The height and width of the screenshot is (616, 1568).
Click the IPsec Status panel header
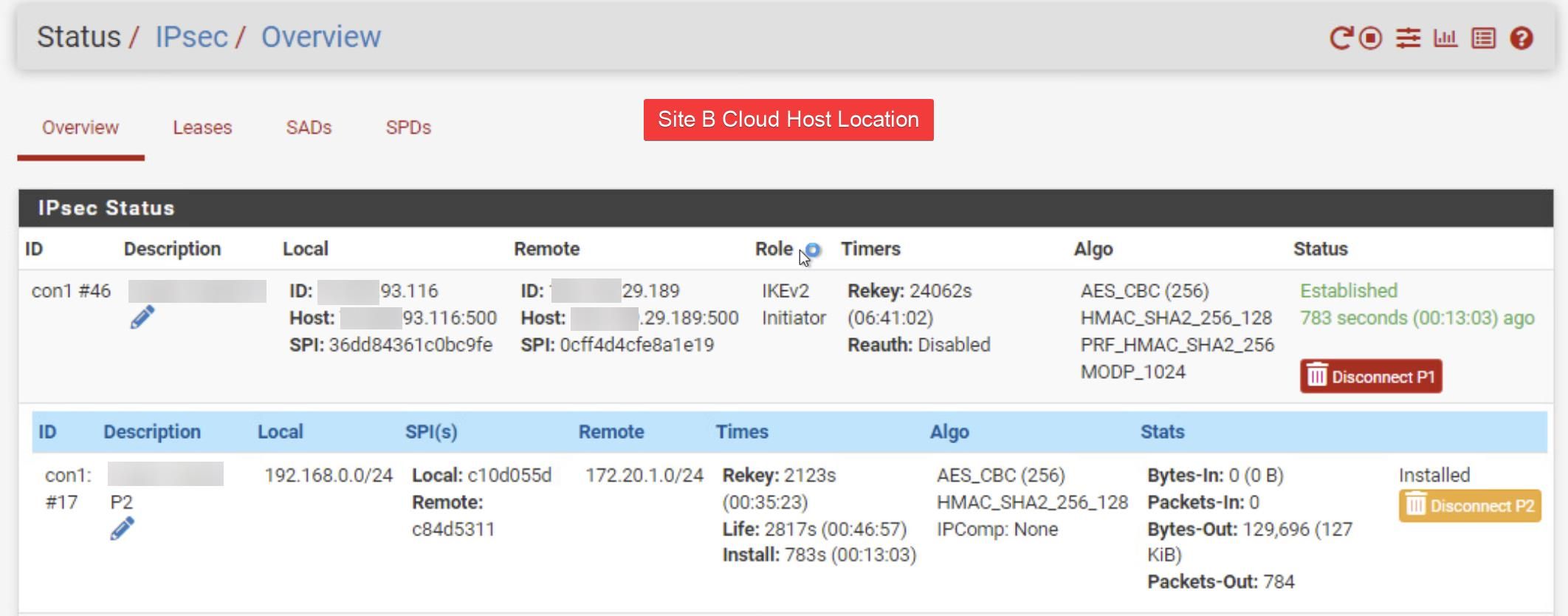106,208
